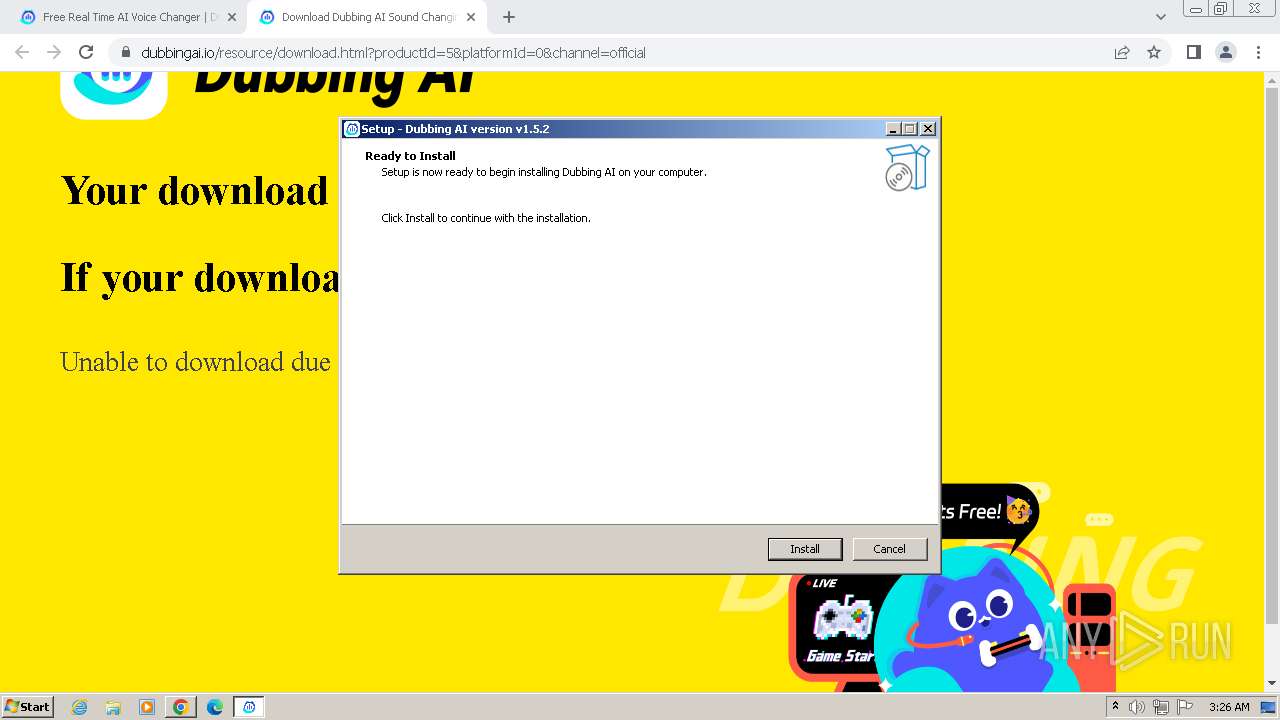Open the Chrome three-dot menu
Screen dimensions: 1280x720
[1259, 52]
